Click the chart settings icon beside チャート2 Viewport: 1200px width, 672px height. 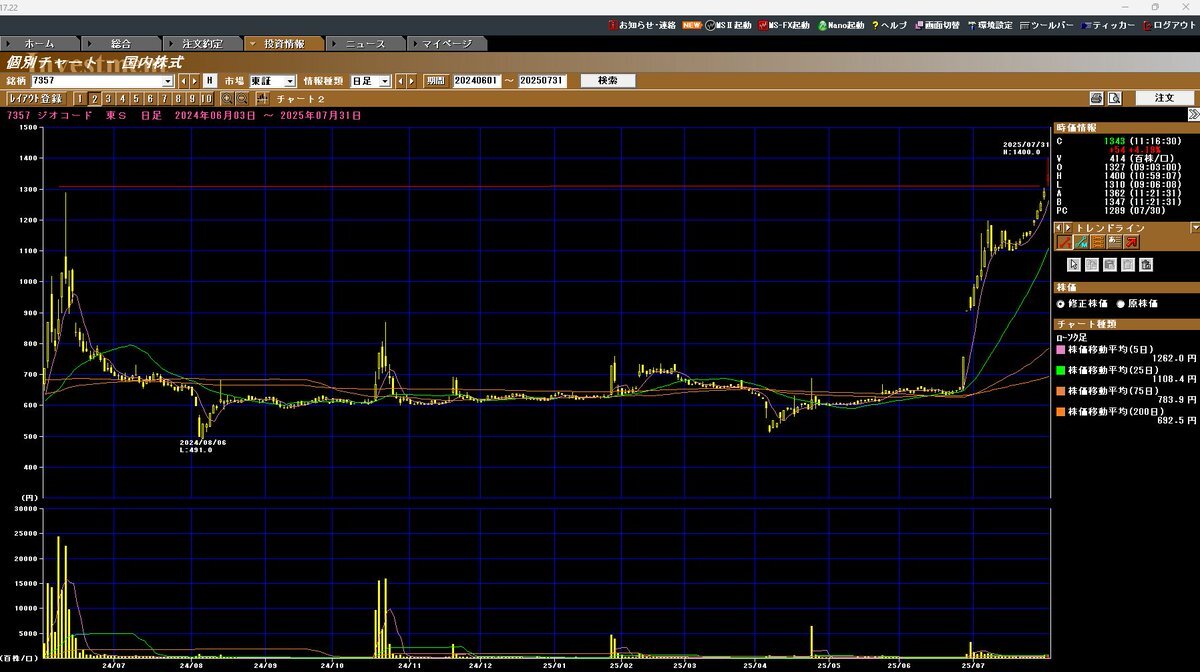tap(262, 98)
